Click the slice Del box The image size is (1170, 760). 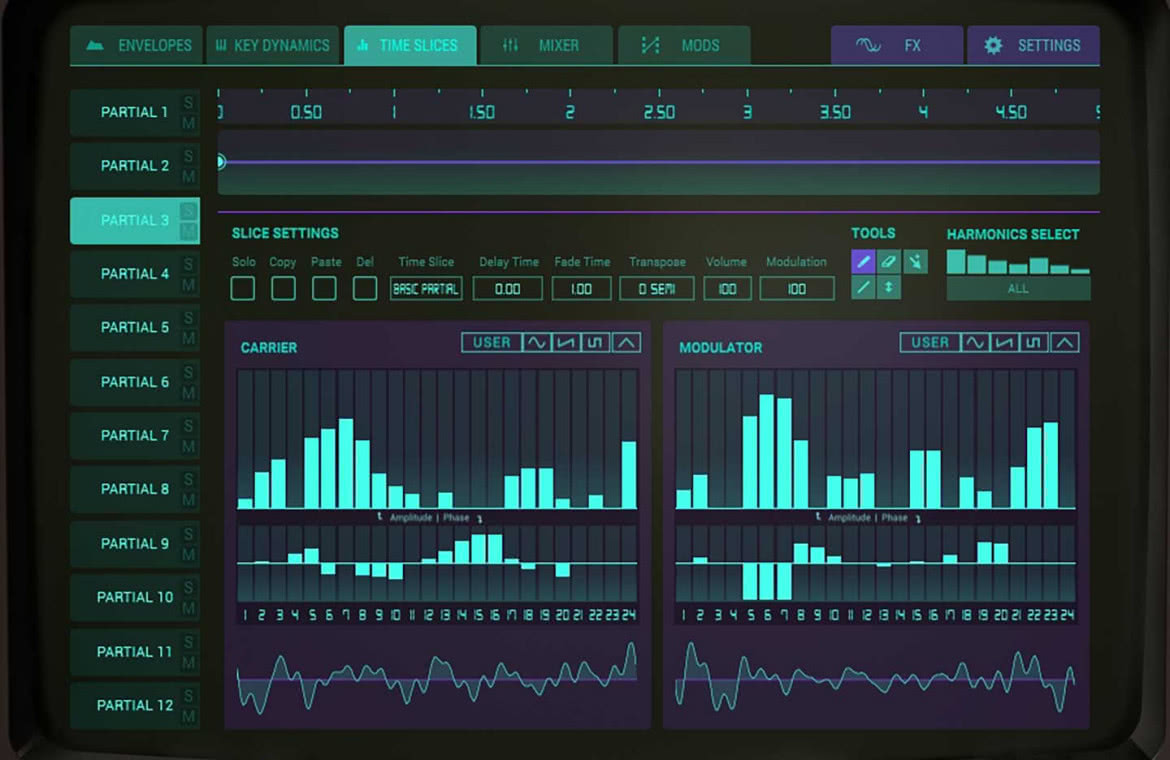click(364, 288)
